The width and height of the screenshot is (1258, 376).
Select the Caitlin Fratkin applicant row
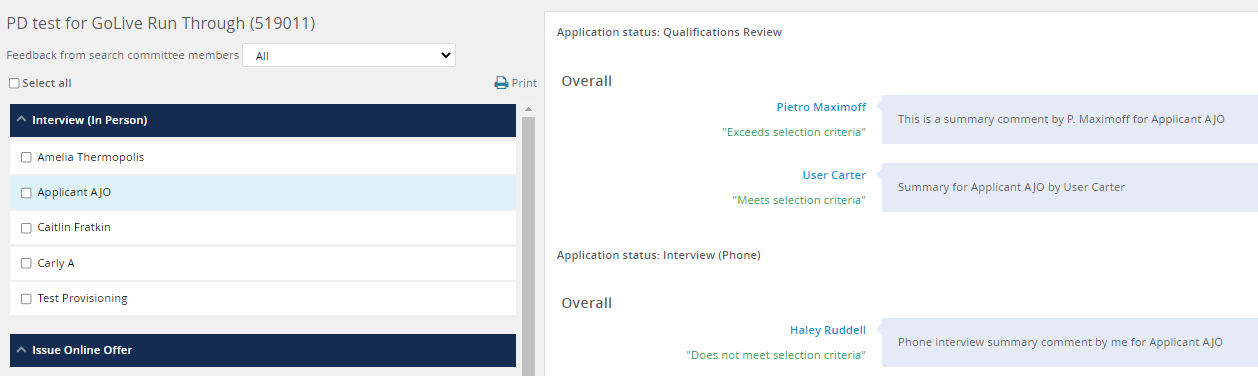[x=263, y=228]
